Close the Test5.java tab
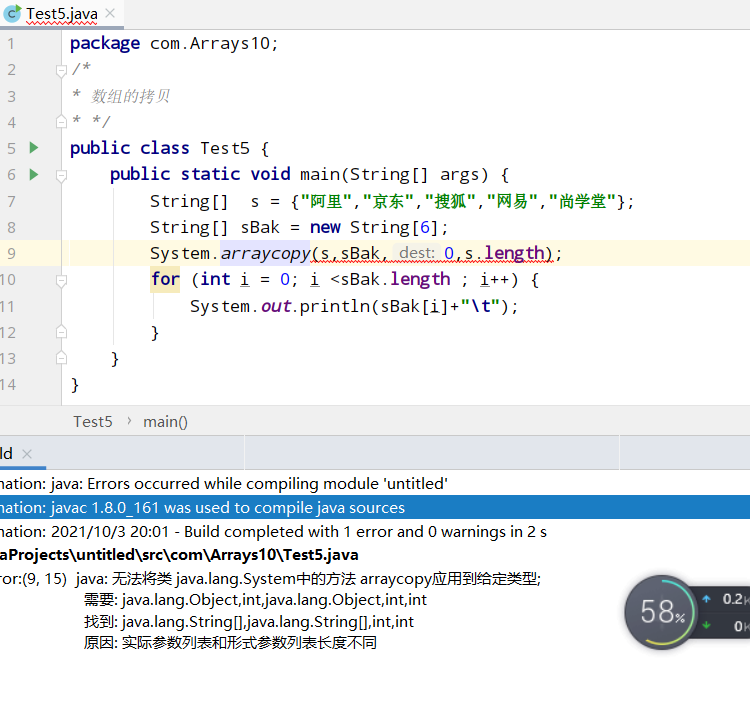Viewport: 750px width, 712px height. 110,13
